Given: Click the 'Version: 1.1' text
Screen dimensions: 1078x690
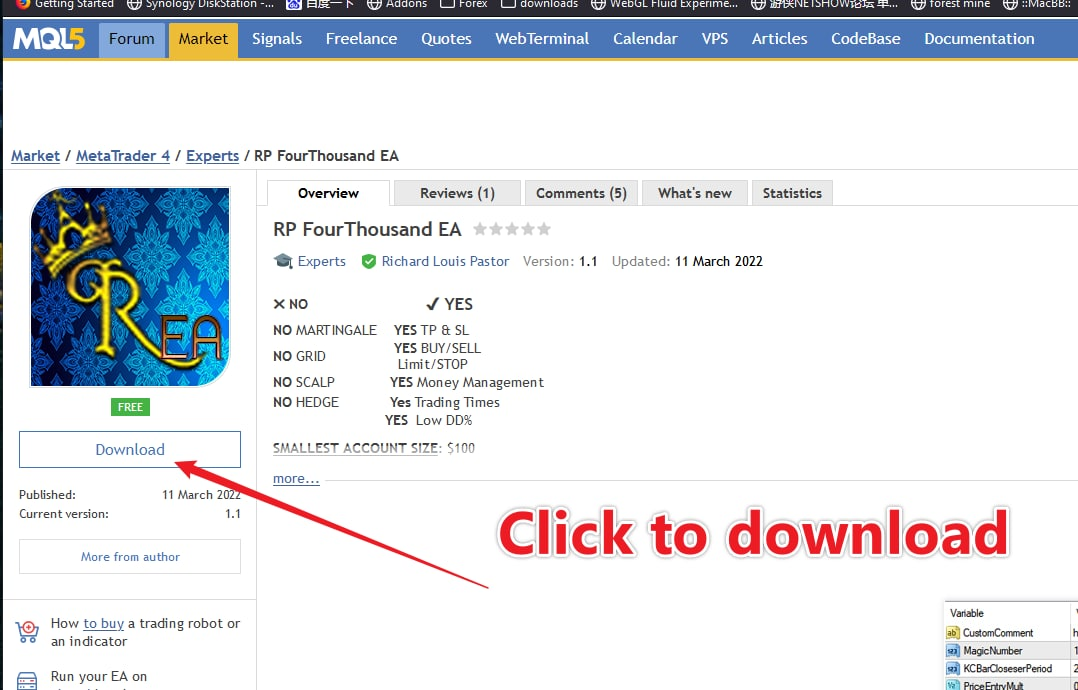Looking at the screenshot, I should tap(560, 262).
